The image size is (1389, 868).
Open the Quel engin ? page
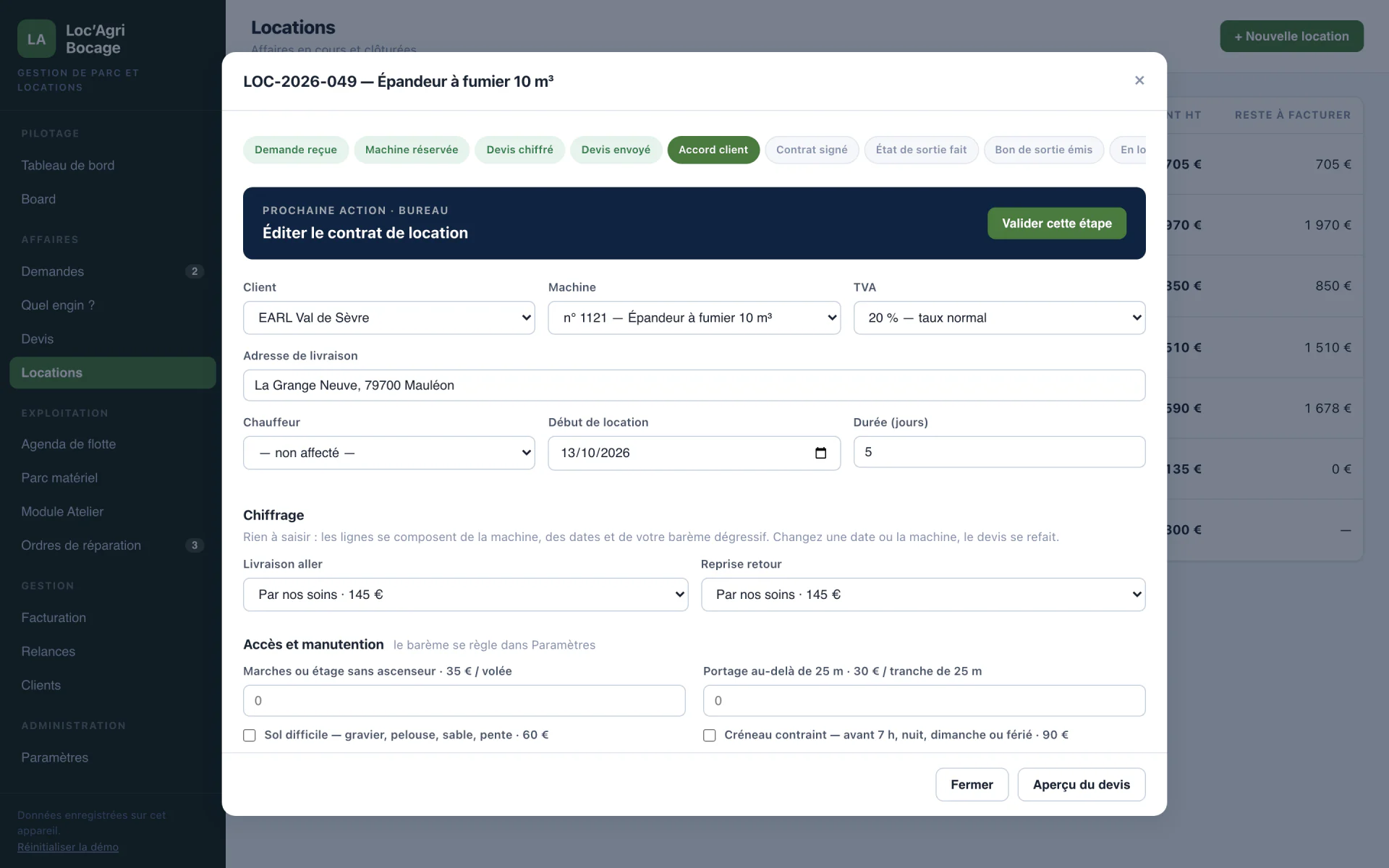(x=113, y=305)
